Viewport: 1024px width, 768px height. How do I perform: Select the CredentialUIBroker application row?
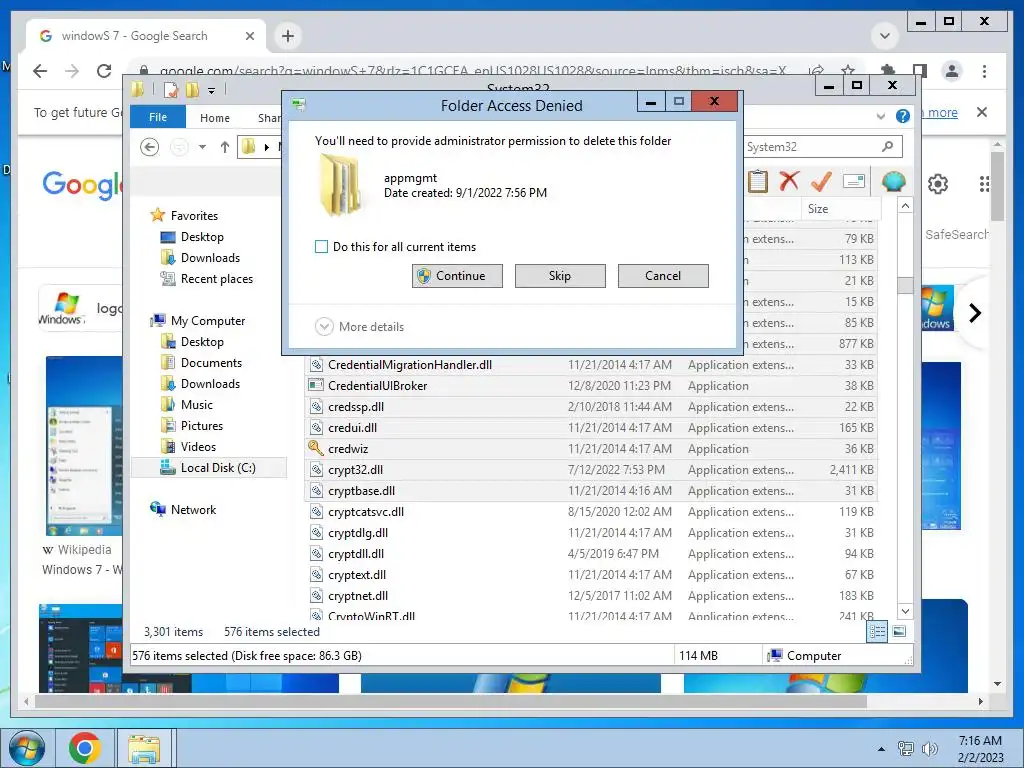point(591,386)
